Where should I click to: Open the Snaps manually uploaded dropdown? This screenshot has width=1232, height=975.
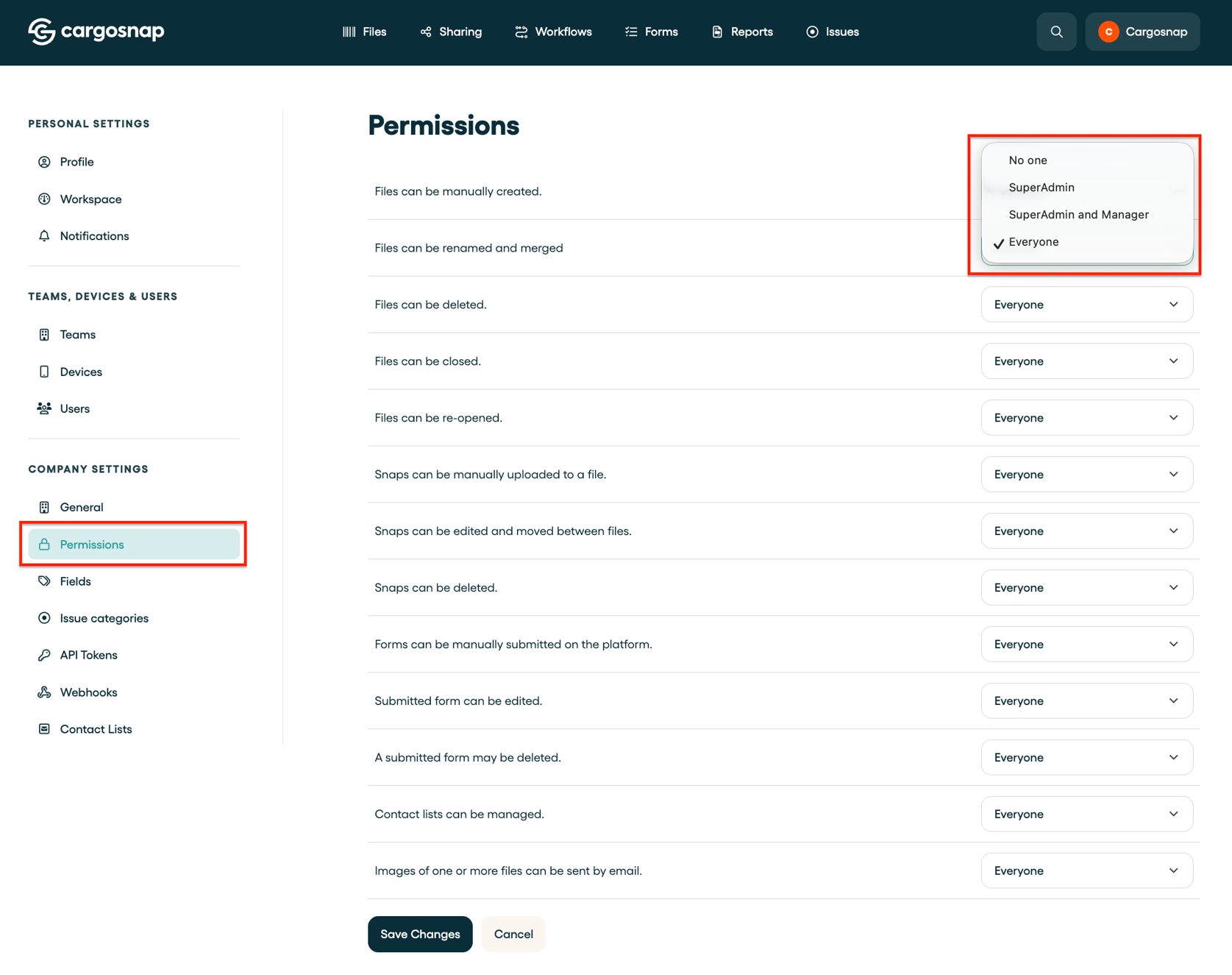pyautogui.click(x=1086, y=475)
